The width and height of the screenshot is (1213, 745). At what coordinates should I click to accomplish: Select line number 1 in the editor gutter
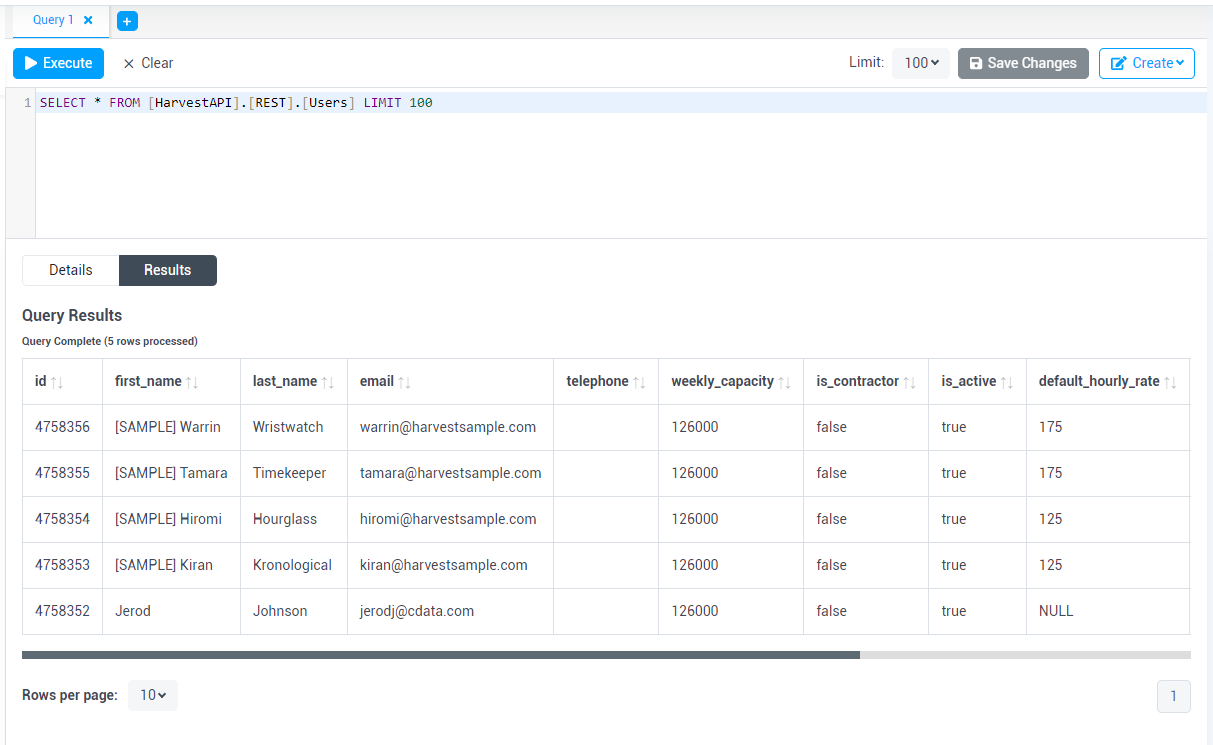(27, 103)
